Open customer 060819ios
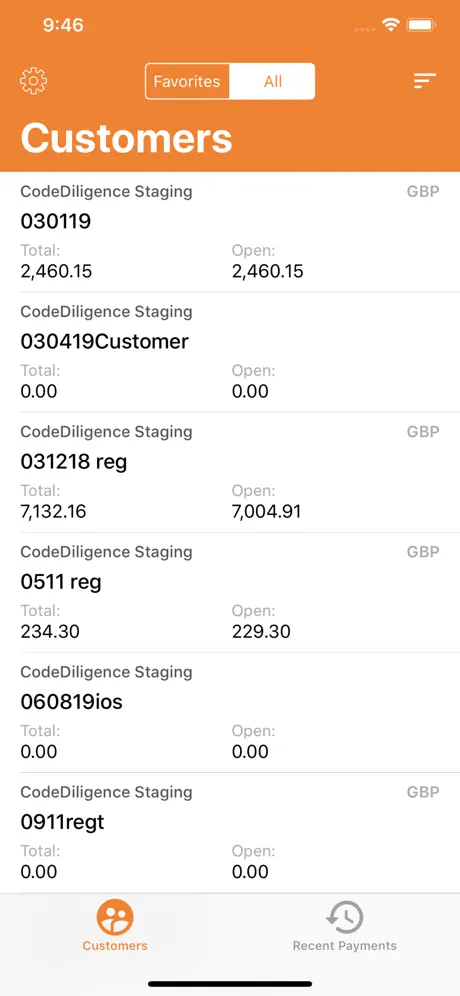This screenshot has width=460, height=996. coord(230,713)
